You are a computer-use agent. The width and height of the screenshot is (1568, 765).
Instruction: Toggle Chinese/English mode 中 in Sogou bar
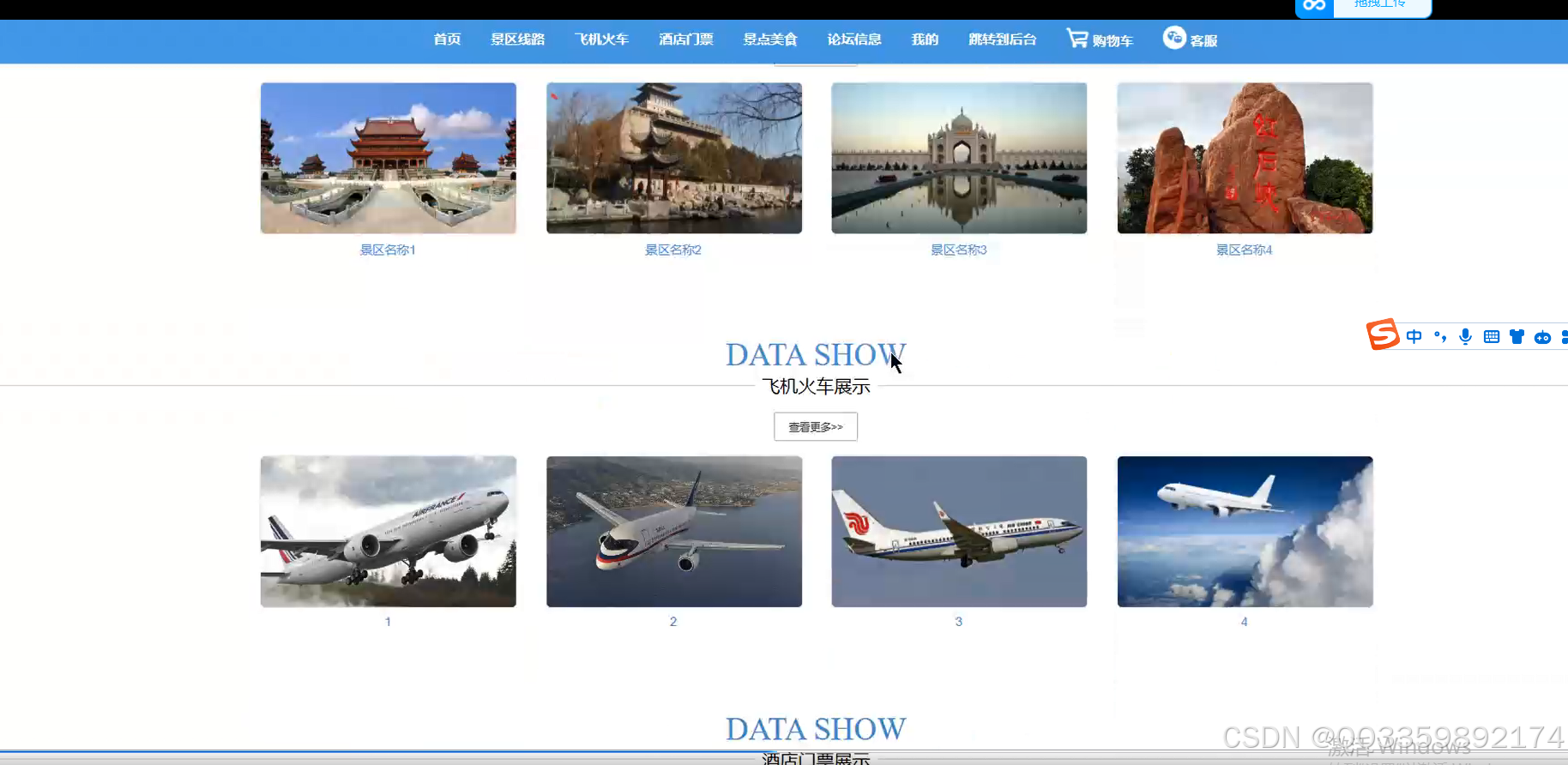tap(1414, 337)
